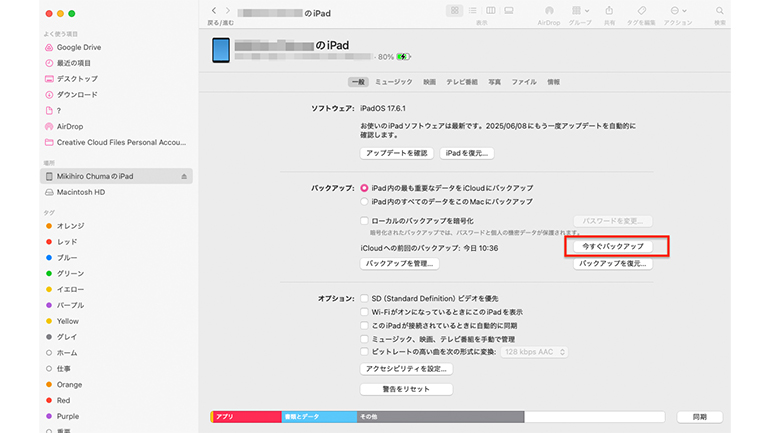This screenshot has width=770, height=433.
Task: Open the Group (グループ) toolbar menu
Action: click(x=580, y=10)
